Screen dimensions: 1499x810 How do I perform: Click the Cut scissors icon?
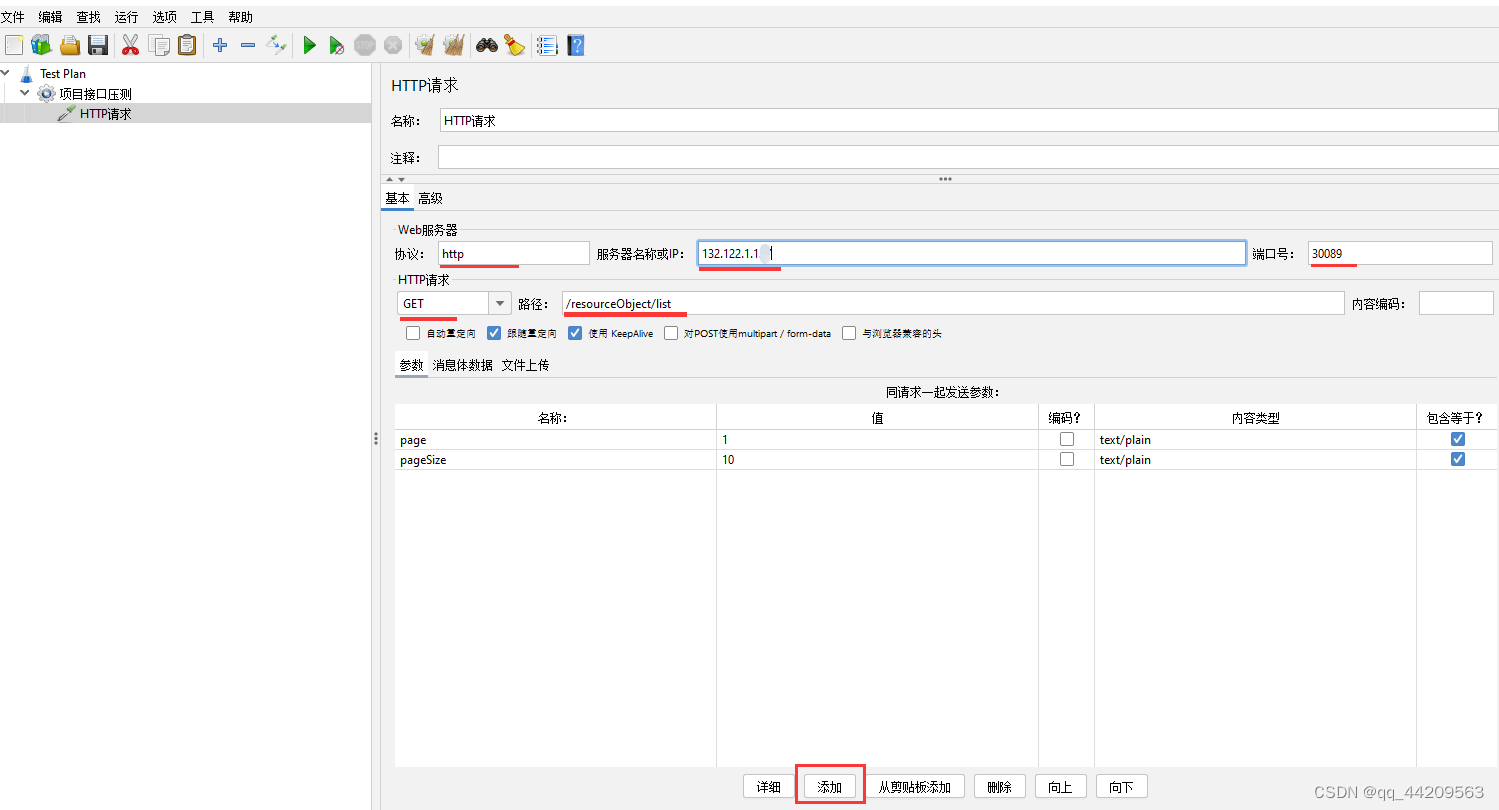[130, 45]
